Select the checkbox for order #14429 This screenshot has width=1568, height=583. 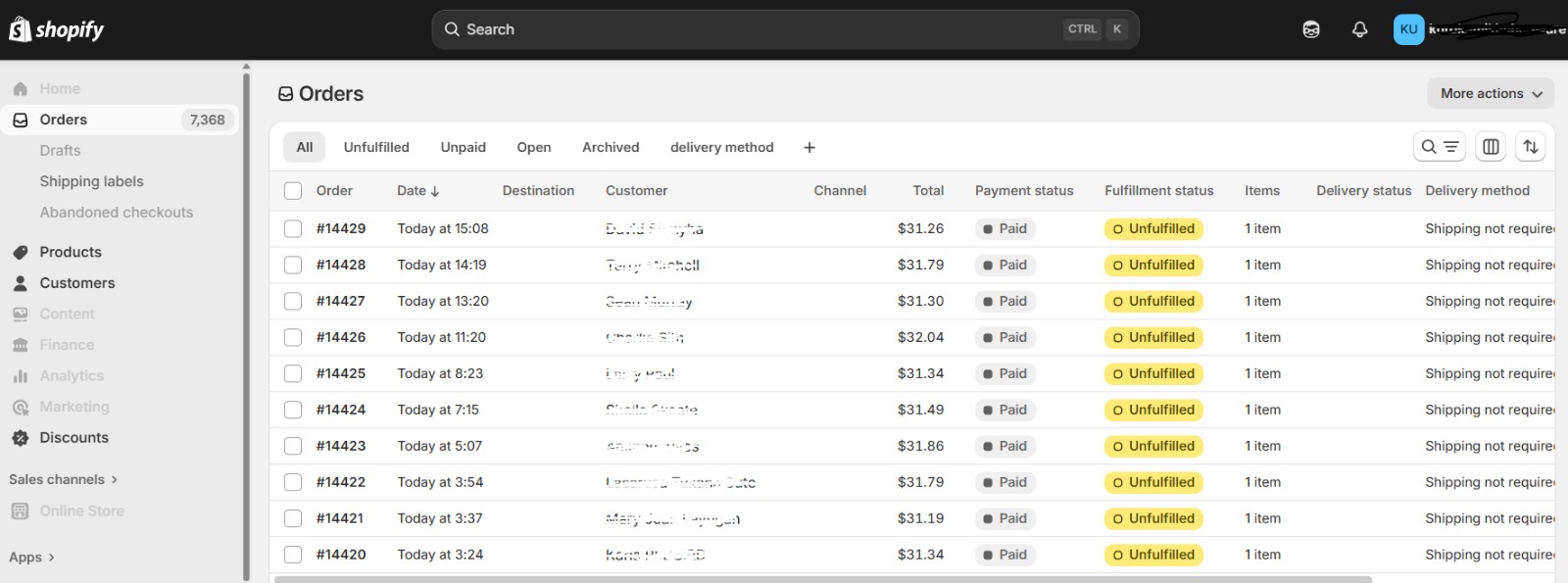click(x=293, y=229)
